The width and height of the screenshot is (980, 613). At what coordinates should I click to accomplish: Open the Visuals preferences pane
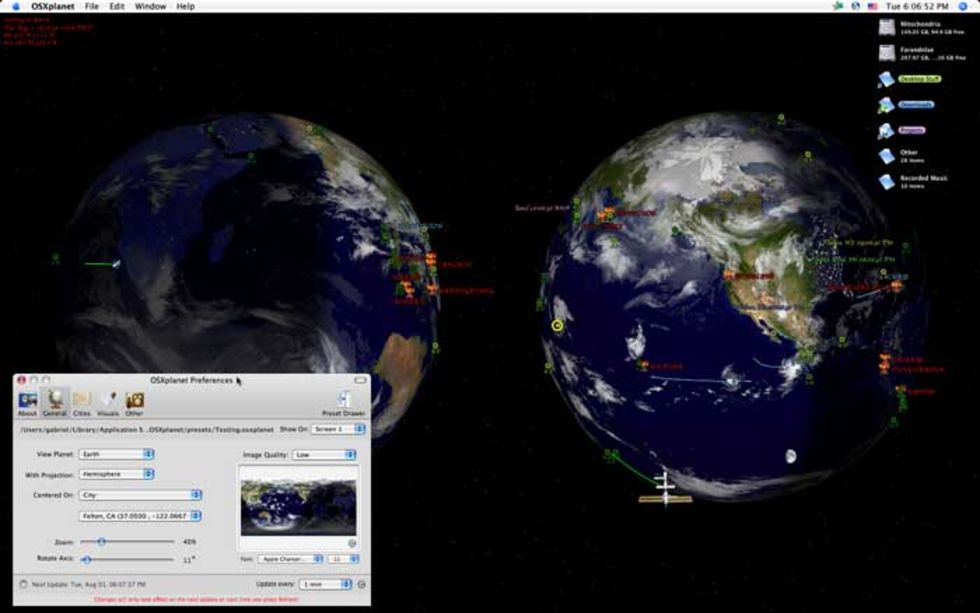coord(108,401)
